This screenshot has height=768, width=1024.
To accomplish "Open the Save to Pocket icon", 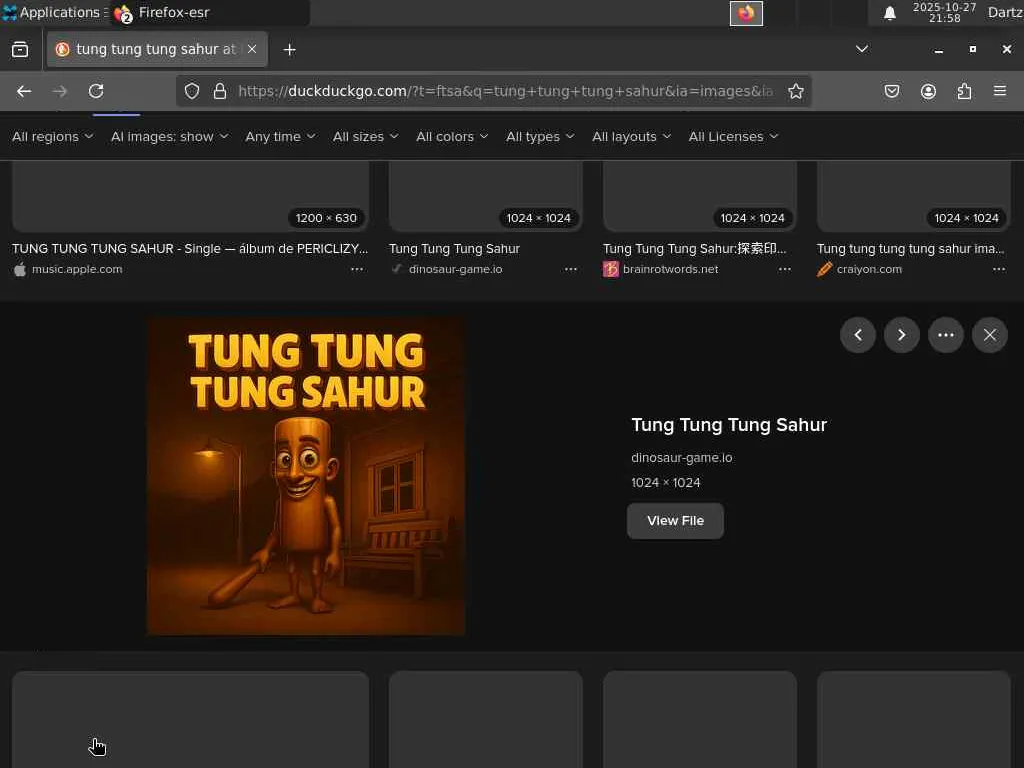I will point(891,91).
